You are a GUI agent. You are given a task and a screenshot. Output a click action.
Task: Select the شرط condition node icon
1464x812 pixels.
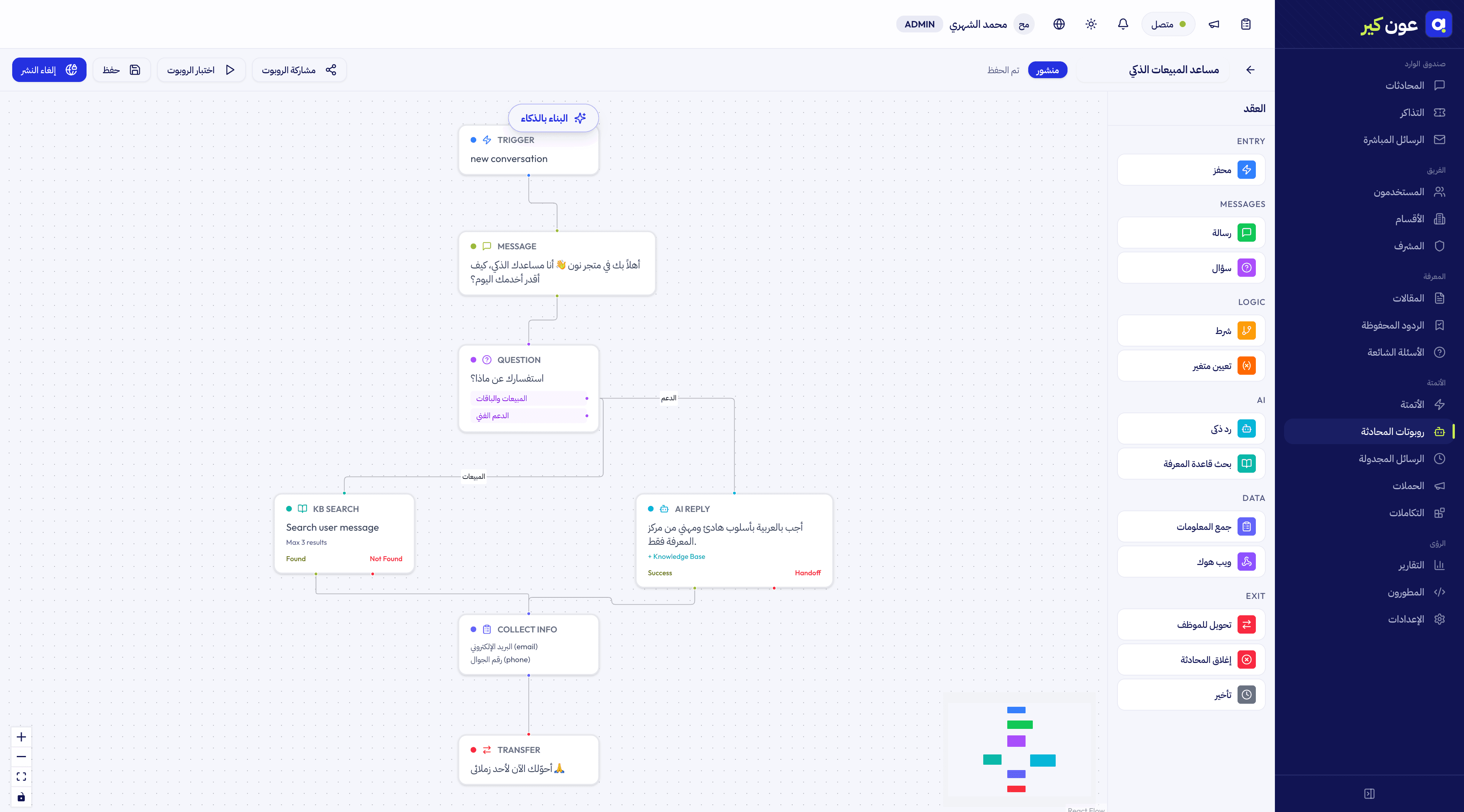[x=1246, y=330]
